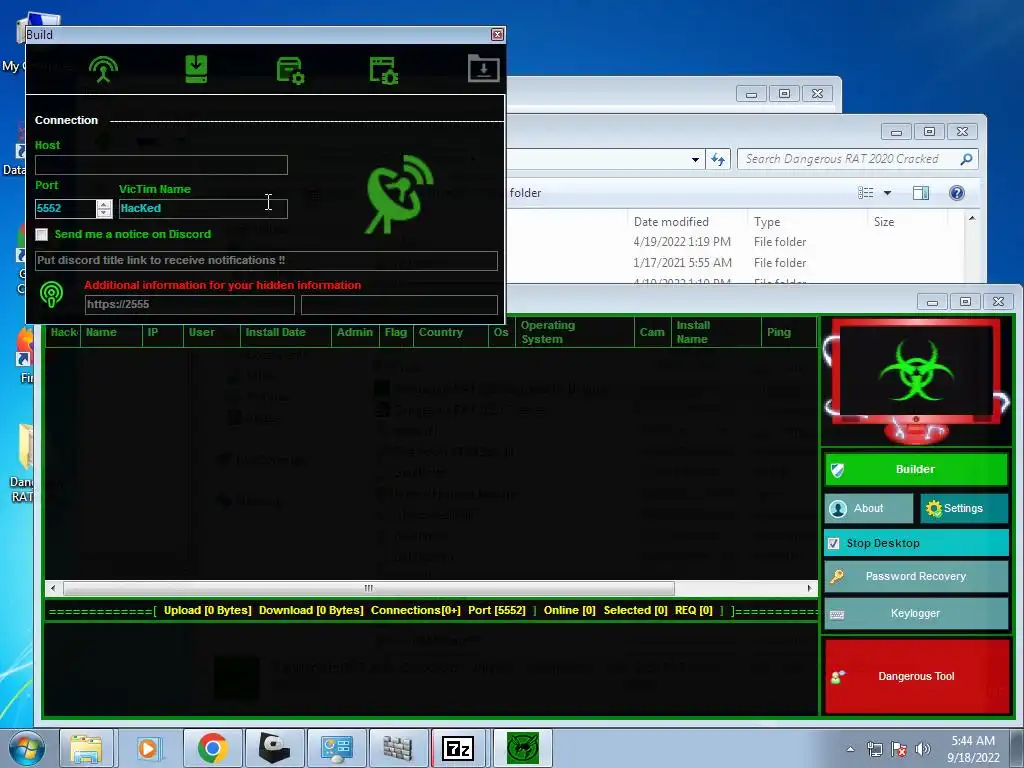1024x768 pixels.
Task: Sort by the Operating System column header
Action: pyautogui.click(x=575, y=332)
